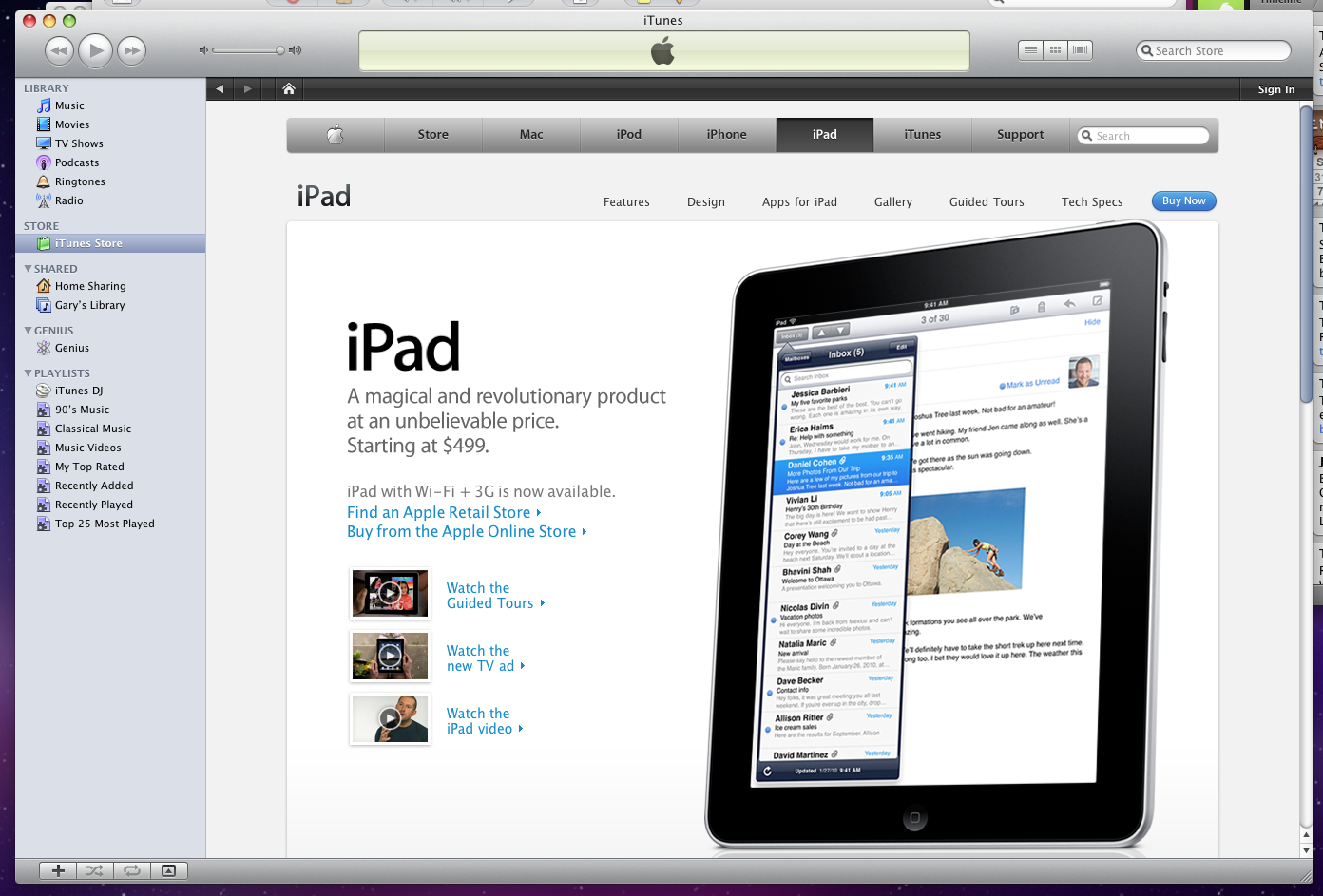Play the new TV ad thumbnail
The width and height of the screenshot is (1323, 896).
click(390, 656)
